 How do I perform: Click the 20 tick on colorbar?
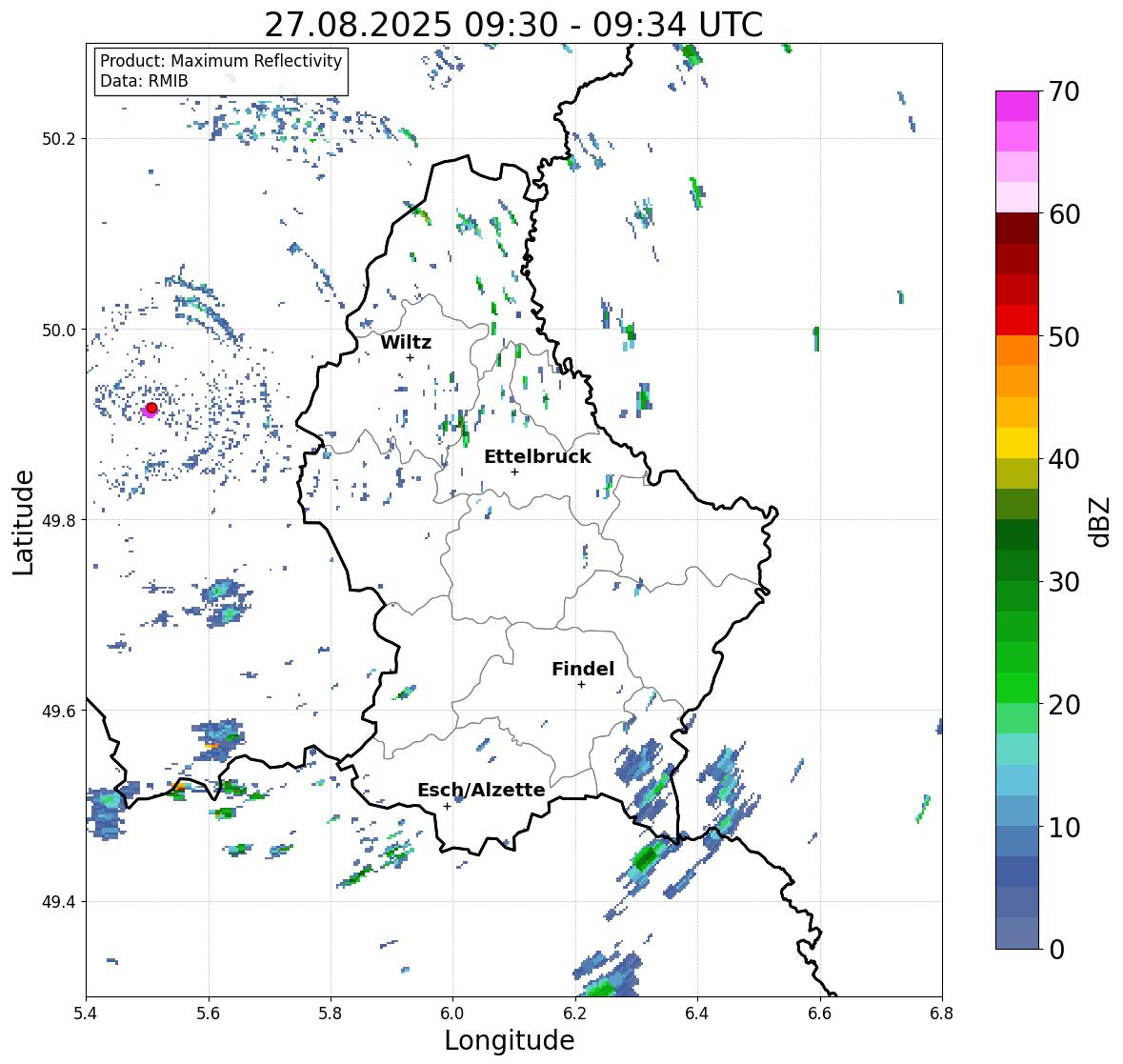point(1063,705)
